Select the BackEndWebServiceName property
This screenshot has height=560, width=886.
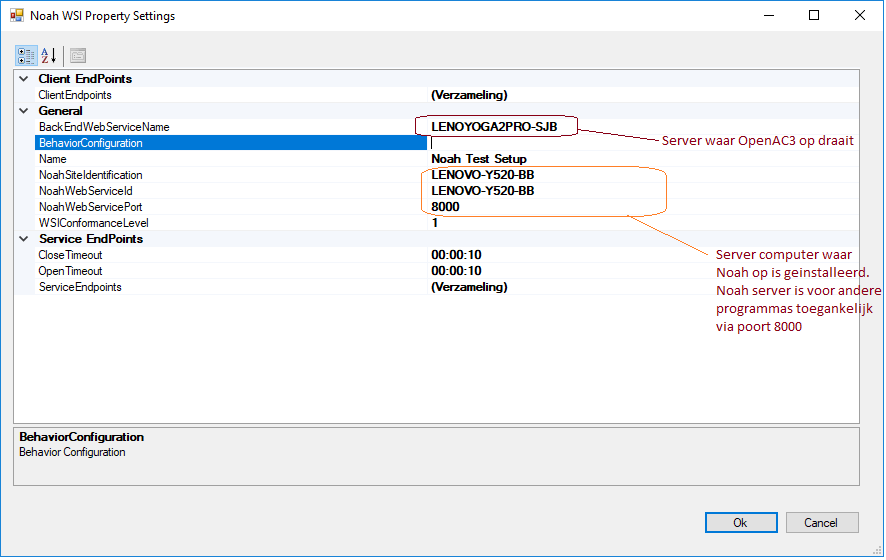click(x=104, y=127)
